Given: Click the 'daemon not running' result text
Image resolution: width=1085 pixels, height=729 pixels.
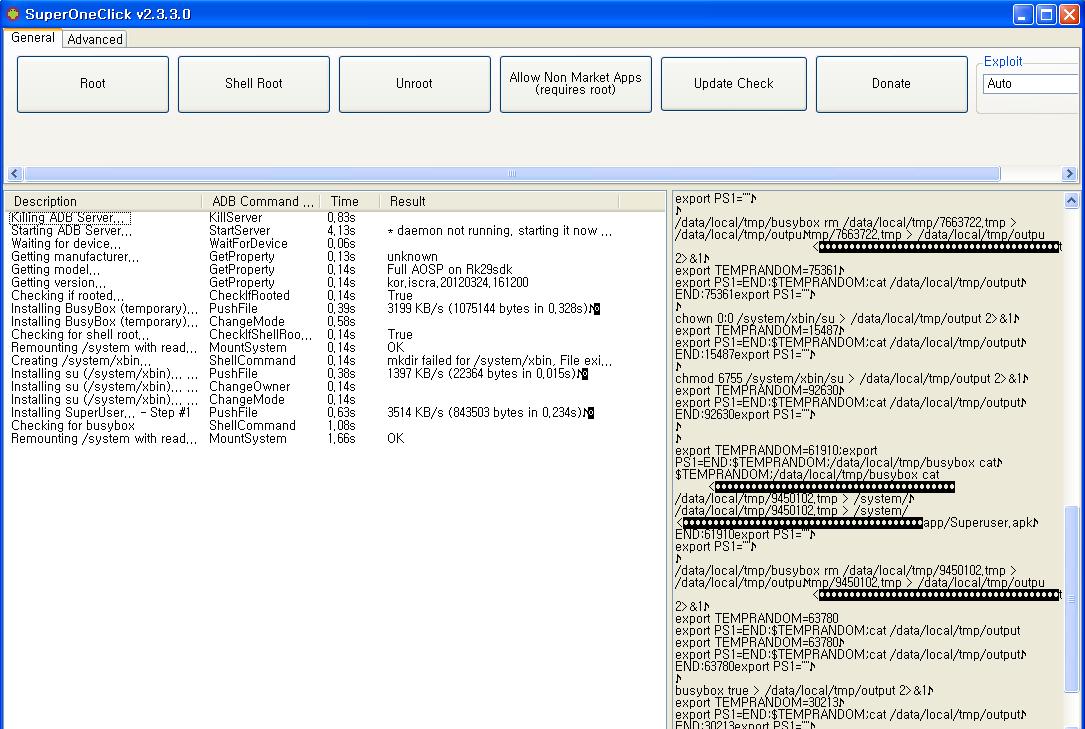Looking at the screenshot, I should (500, 231).
